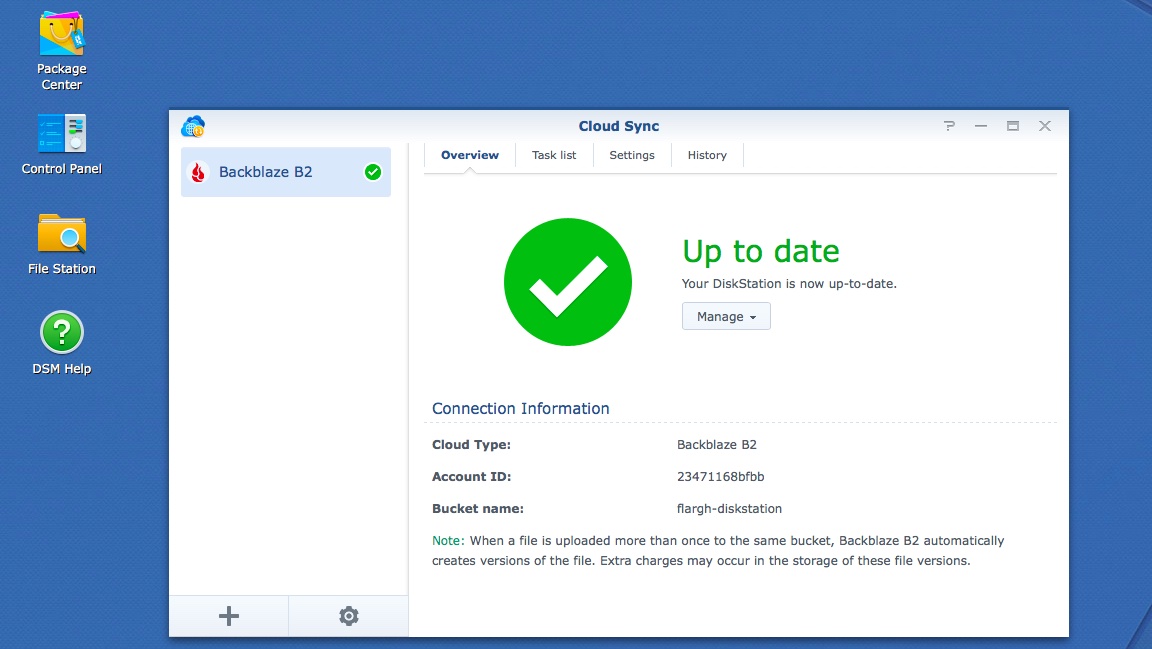
Task: Open the History tab
Action: click(707, 155)
